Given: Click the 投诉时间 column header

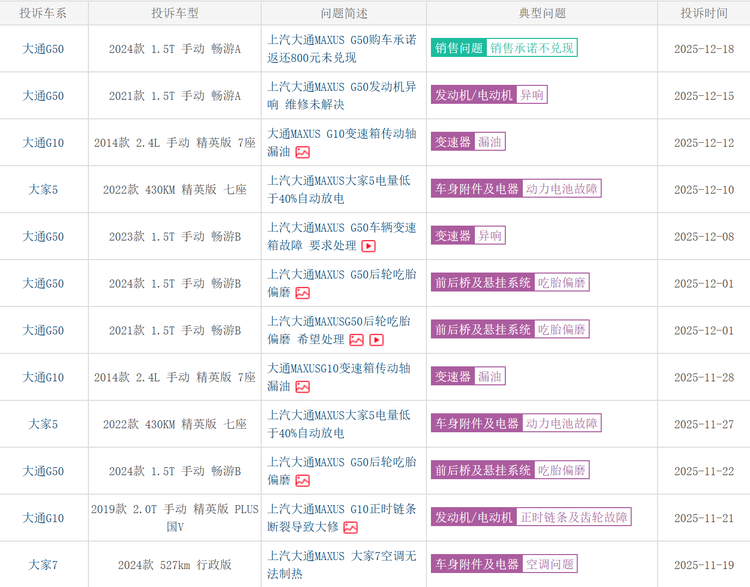Looking at the screenshot, I should click(x=704, y=13).
